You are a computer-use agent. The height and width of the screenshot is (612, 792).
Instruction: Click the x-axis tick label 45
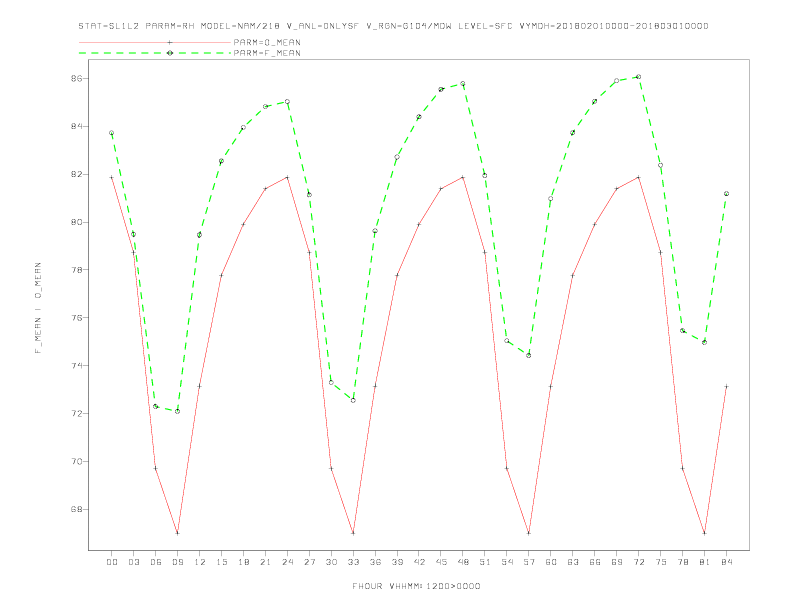point(441,562)
